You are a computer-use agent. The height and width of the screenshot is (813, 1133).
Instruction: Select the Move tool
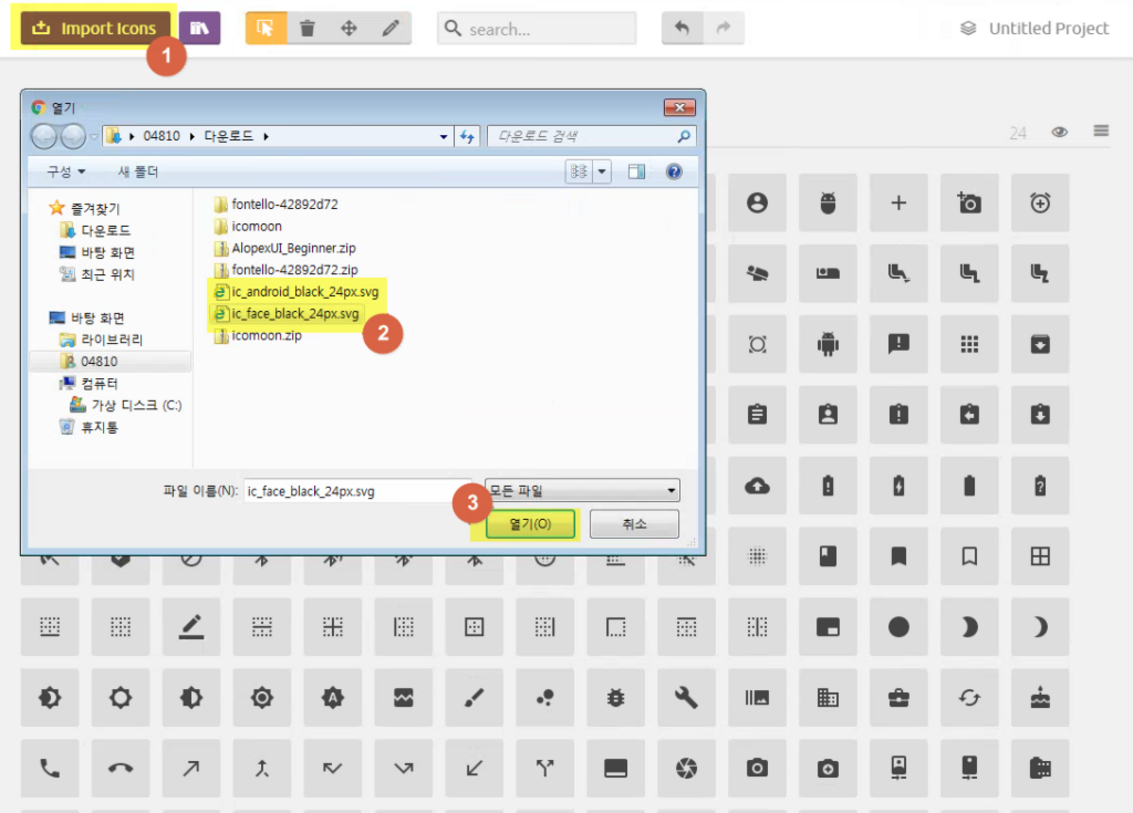(x=349, y=28)
